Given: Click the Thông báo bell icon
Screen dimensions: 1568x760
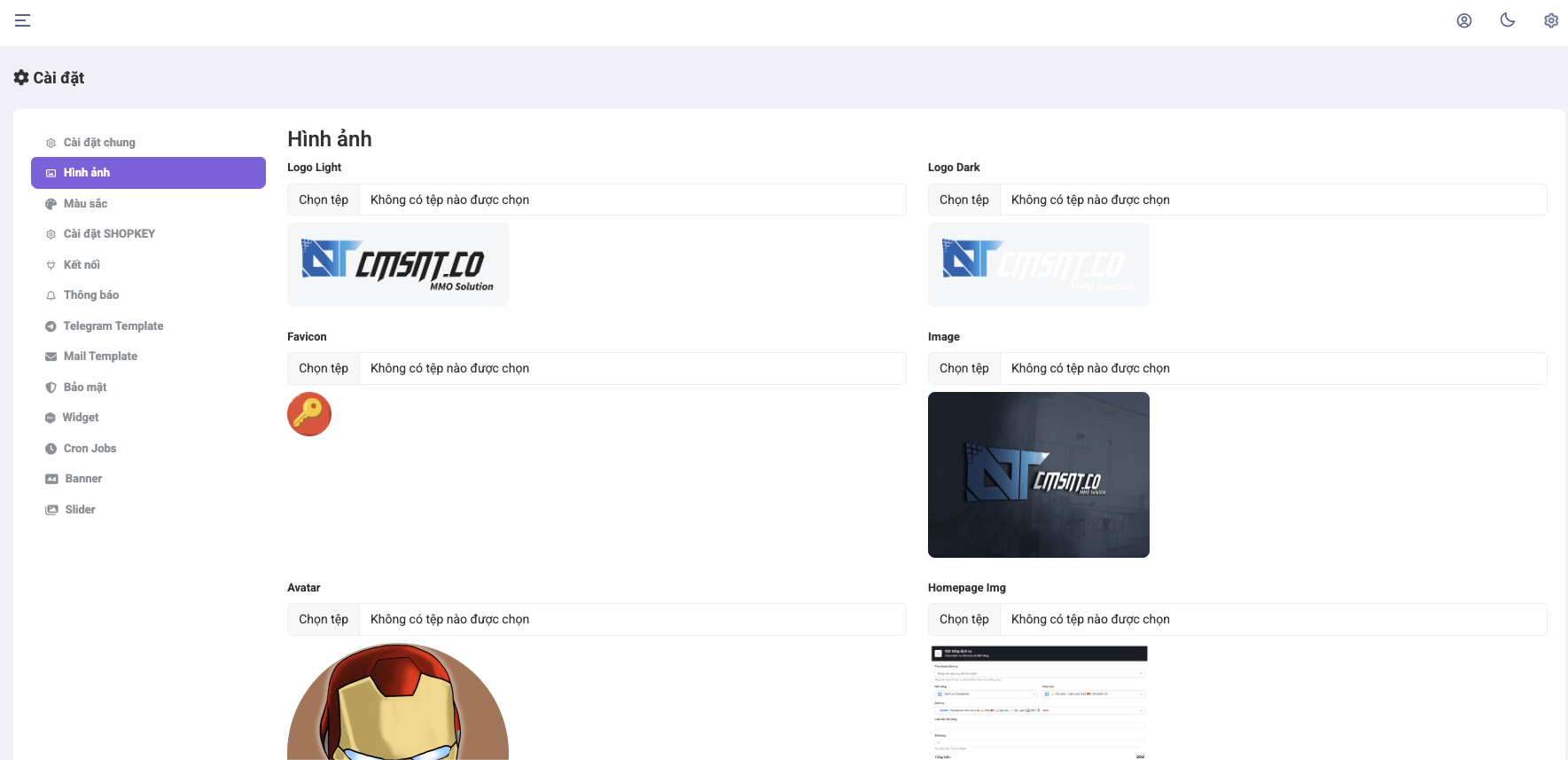Looking at the screenshot, I should [x=51, y=295].
